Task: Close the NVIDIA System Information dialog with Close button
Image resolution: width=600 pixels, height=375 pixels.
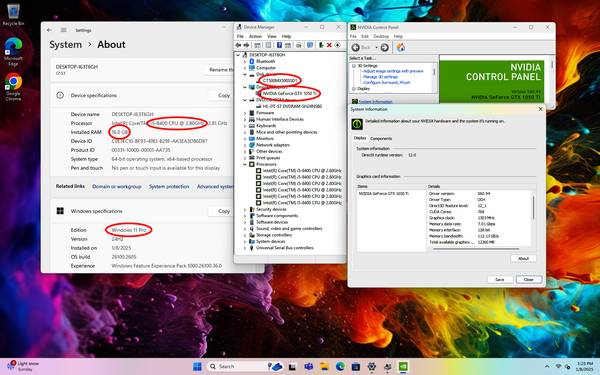Action: pos(529,280)
